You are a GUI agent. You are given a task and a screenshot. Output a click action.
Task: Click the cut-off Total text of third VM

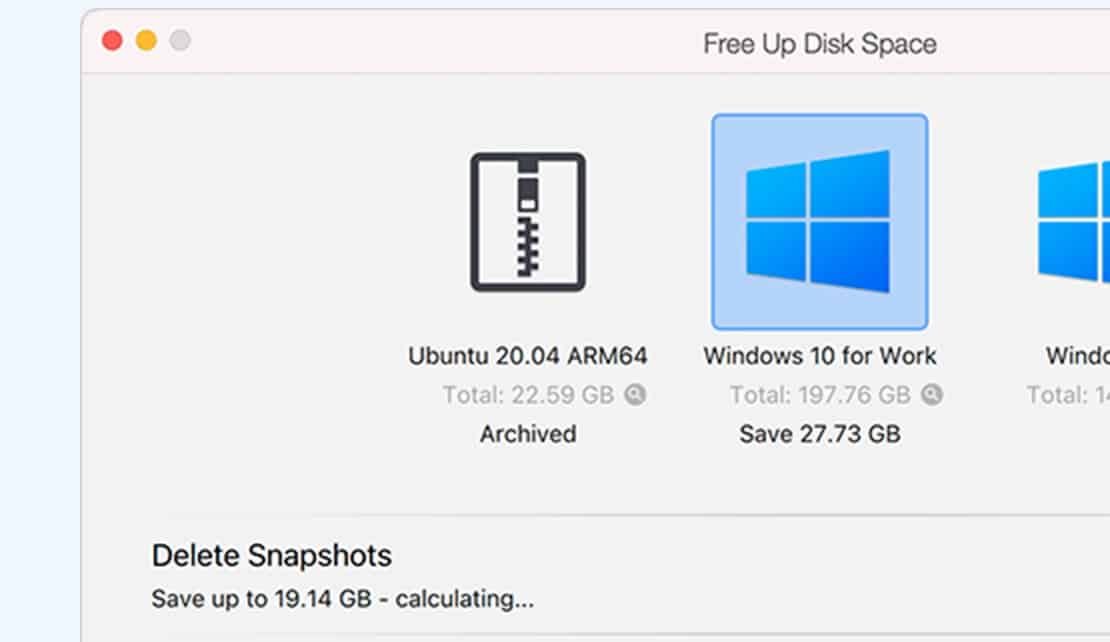coord(1068,395)
